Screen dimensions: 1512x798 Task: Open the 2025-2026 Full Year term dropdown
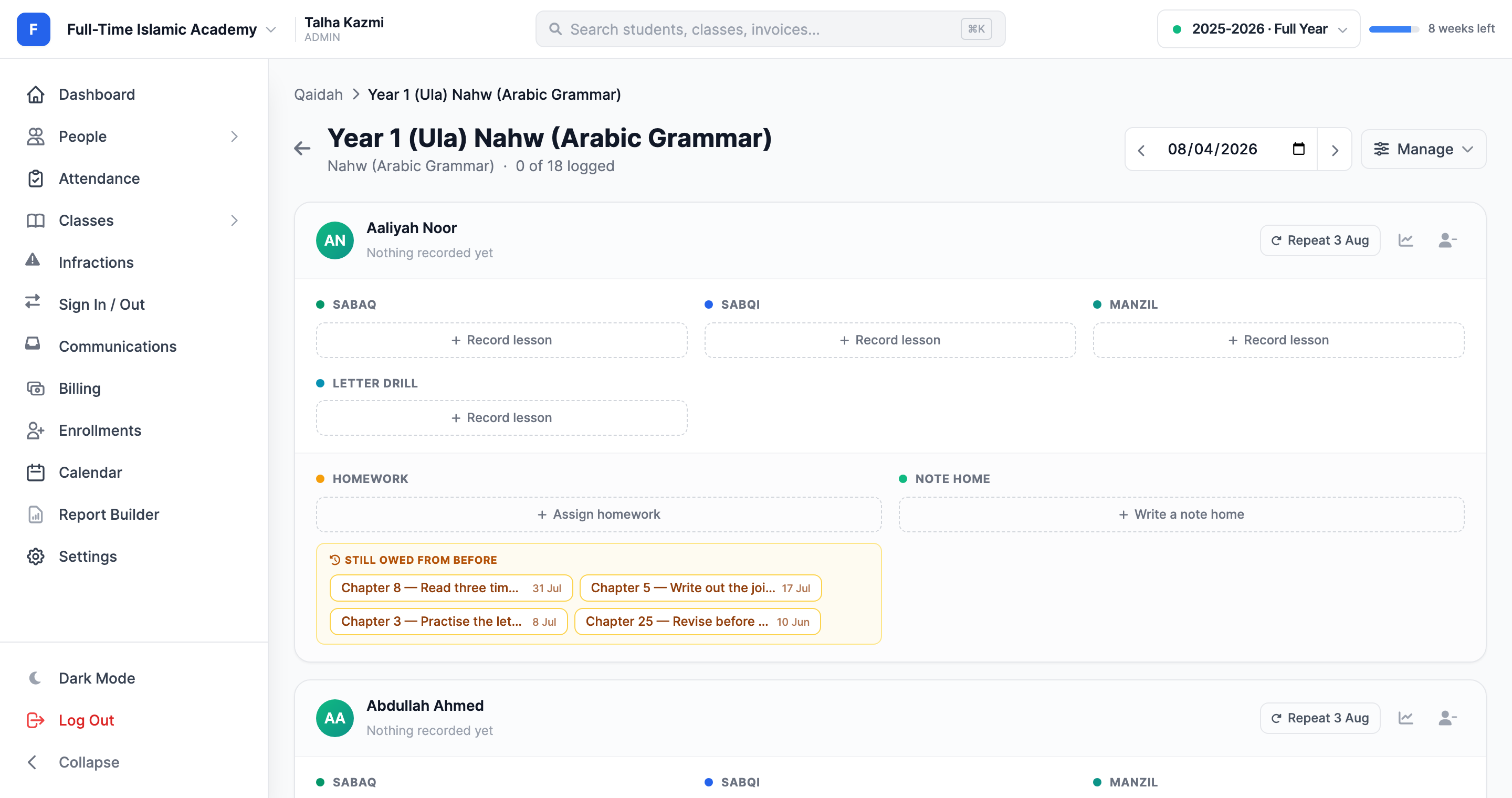1258,29
